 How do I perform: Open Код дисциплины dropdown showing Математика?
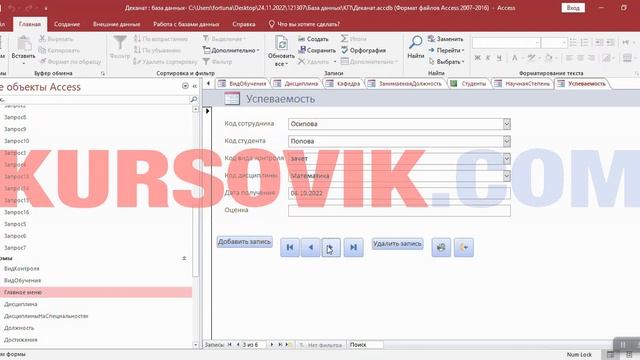pyautogui.click(x=507, y=176)
